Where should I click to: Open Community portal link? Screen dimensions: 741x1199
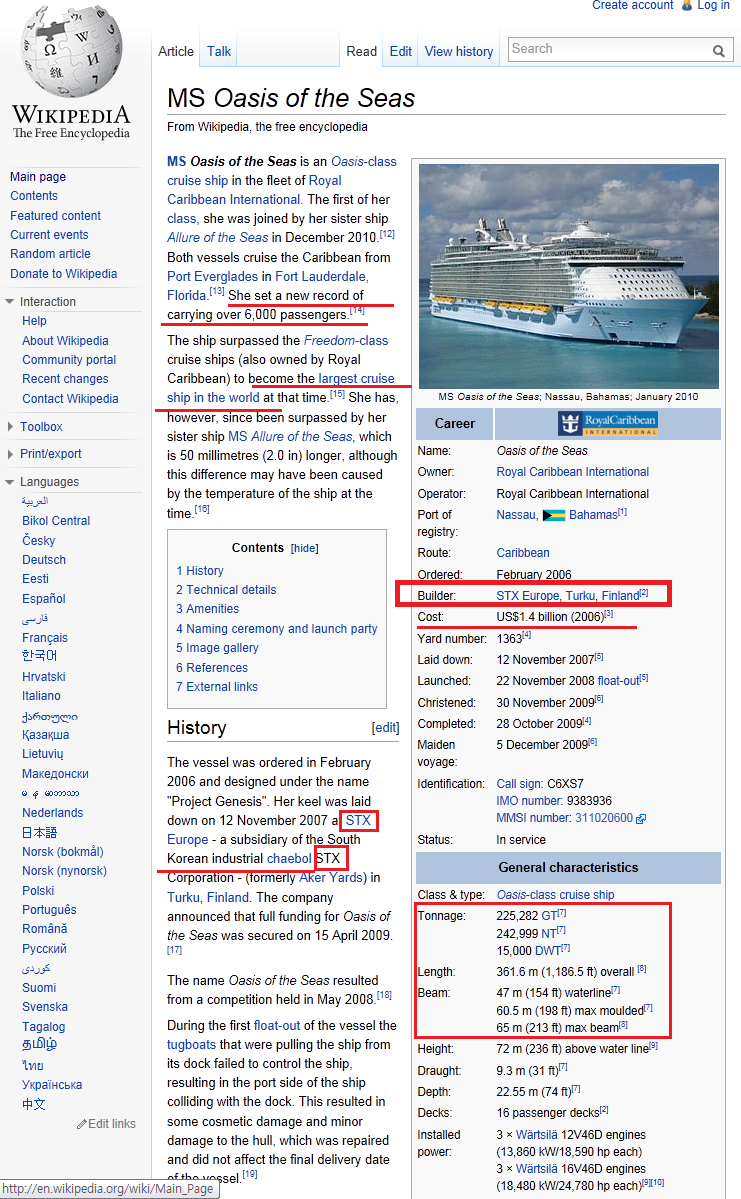tap(69, 359)
